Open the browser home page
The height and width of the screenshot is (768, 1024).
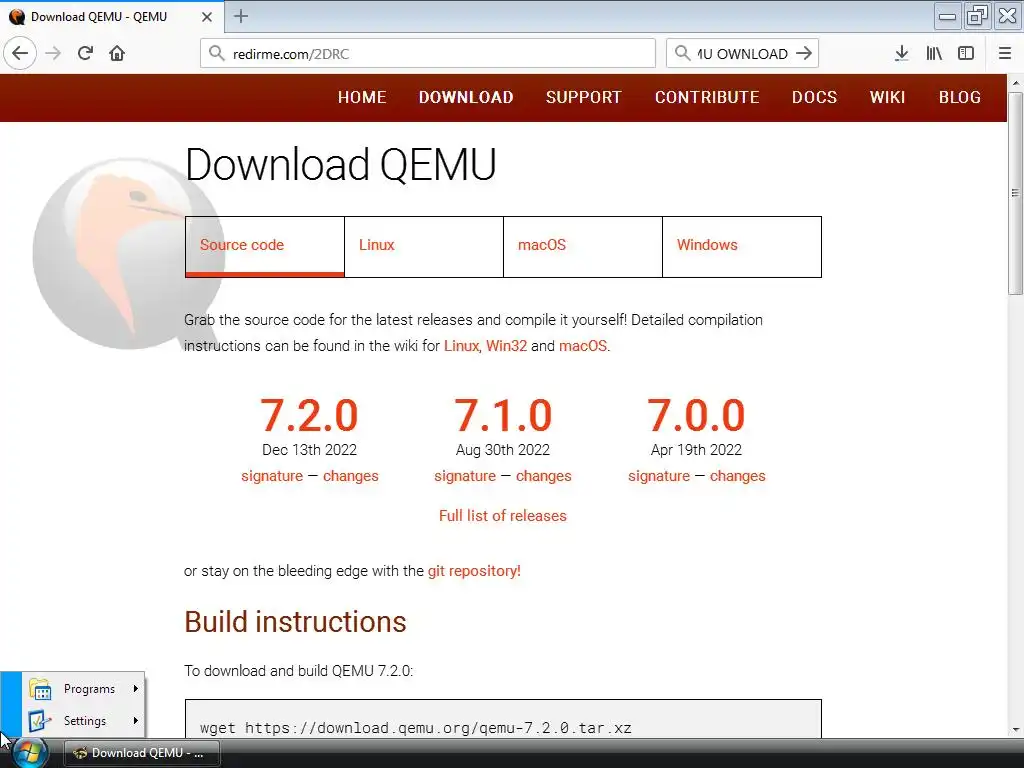tap(117, 54)
